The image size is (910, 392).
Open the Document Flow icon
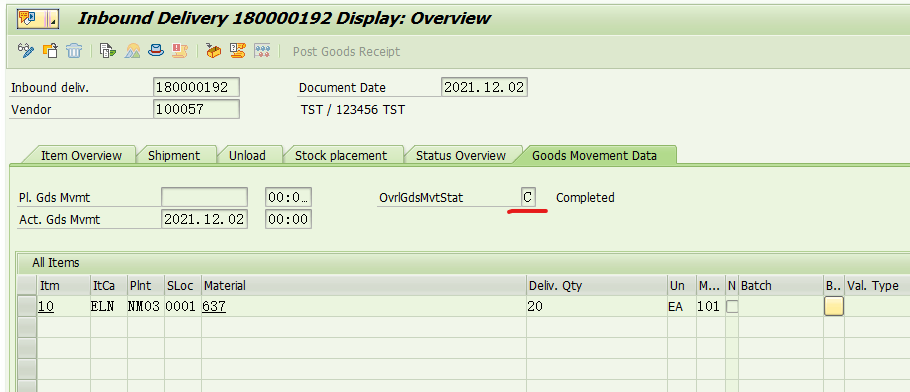(108, 51)
